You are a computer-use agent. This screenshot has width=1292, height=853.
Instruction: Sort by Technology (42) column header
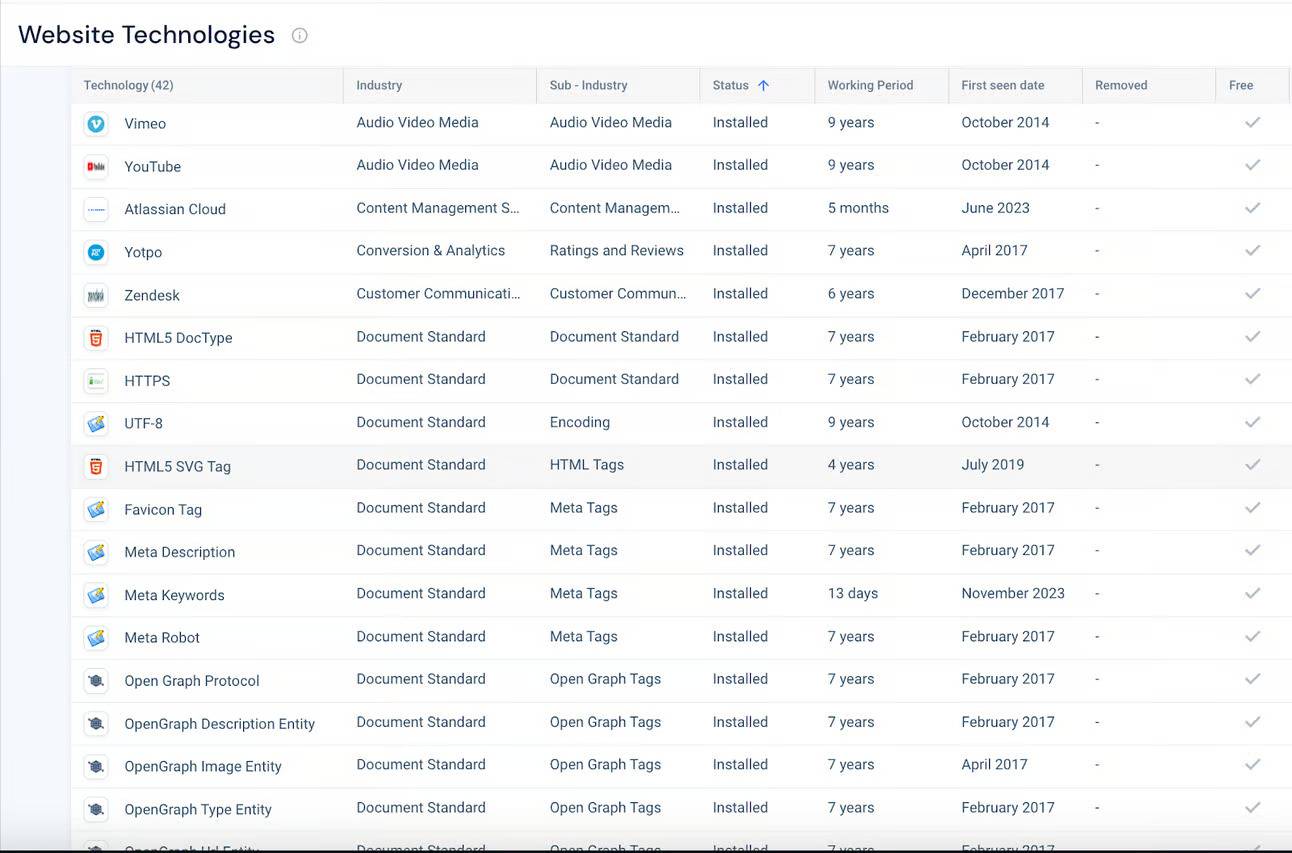tap(128, 85)
